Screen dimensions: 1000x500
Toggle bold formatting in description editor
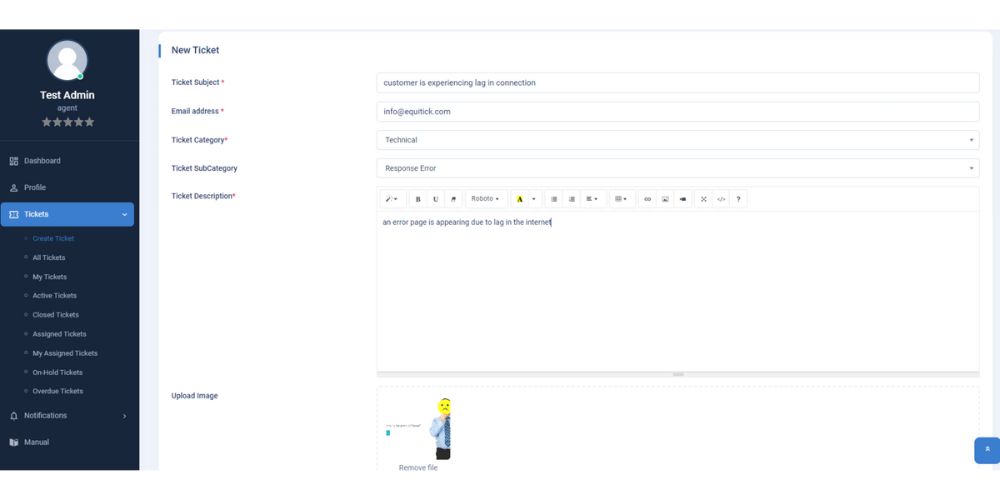[418, 199]
